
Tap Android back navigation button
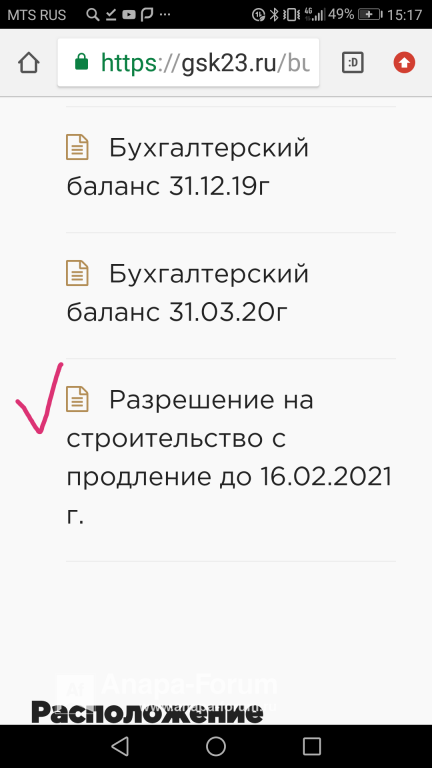click(120, 746)
